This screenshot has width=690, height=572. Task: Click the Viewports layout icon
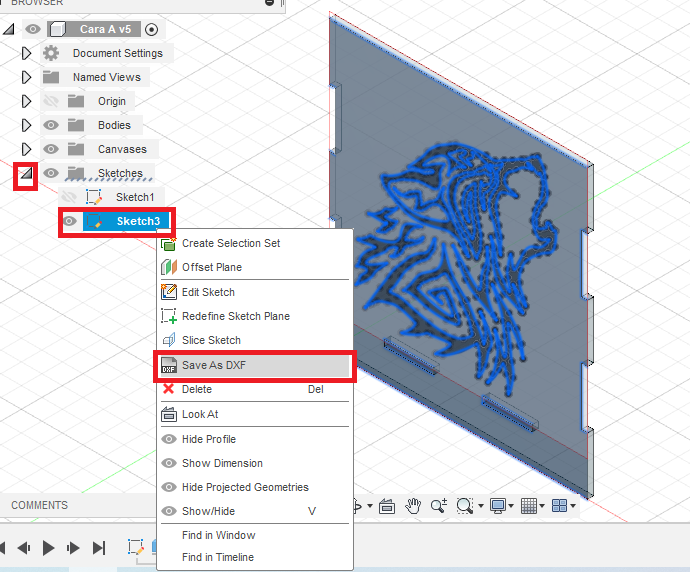tap(560, 506)
